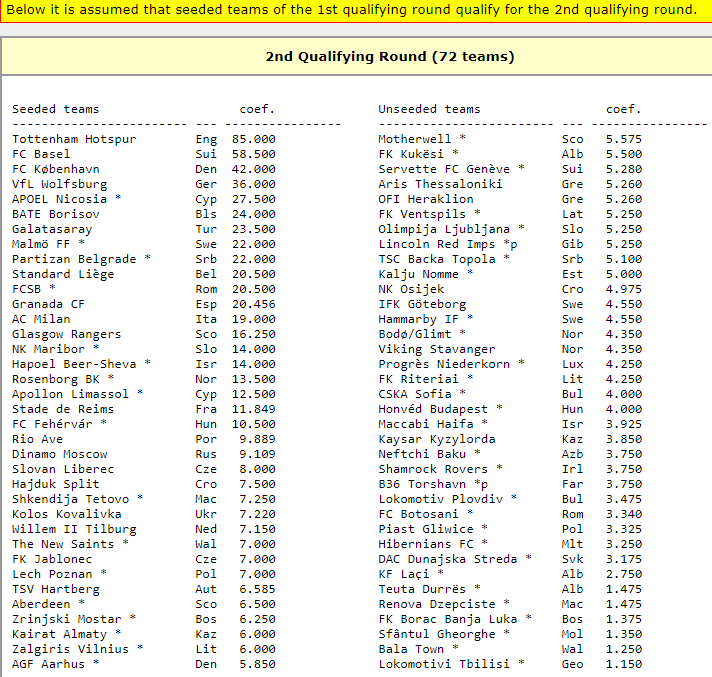
Task: Select 'VfL Wolfsburg' team name
Action: point(59,184)
